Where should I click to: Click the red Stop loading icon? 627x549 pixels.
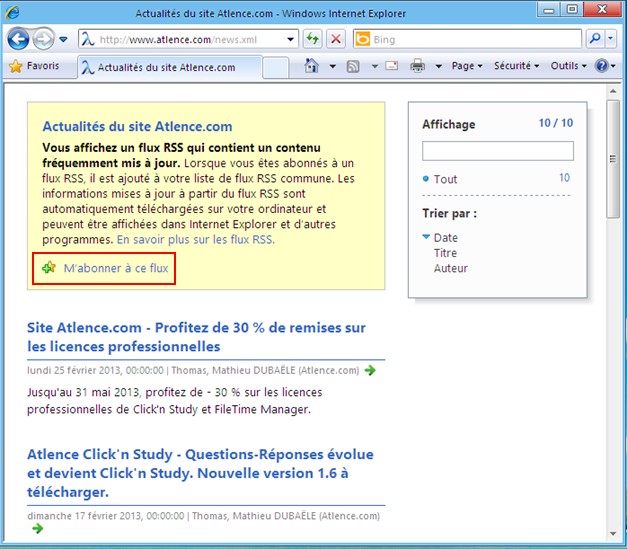click(336, 39)
